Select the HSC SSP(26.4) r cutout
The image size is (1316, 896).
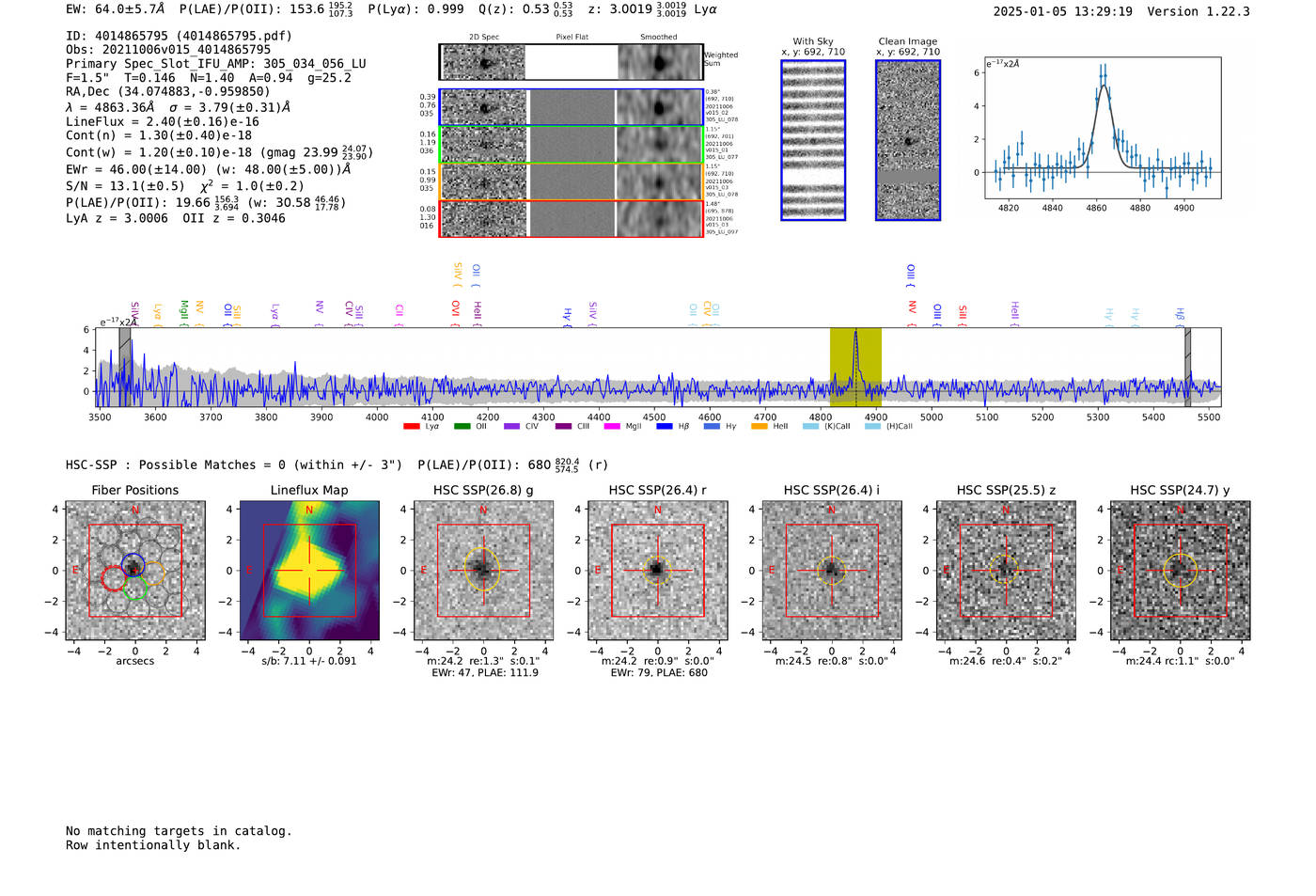(657, 571)
